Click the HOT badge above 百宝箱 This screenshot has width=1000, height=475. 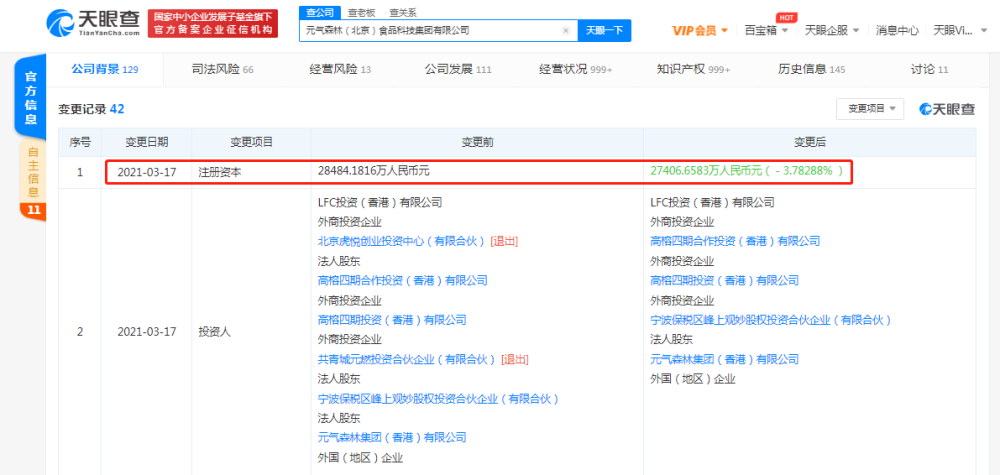(x=784, y=17)
